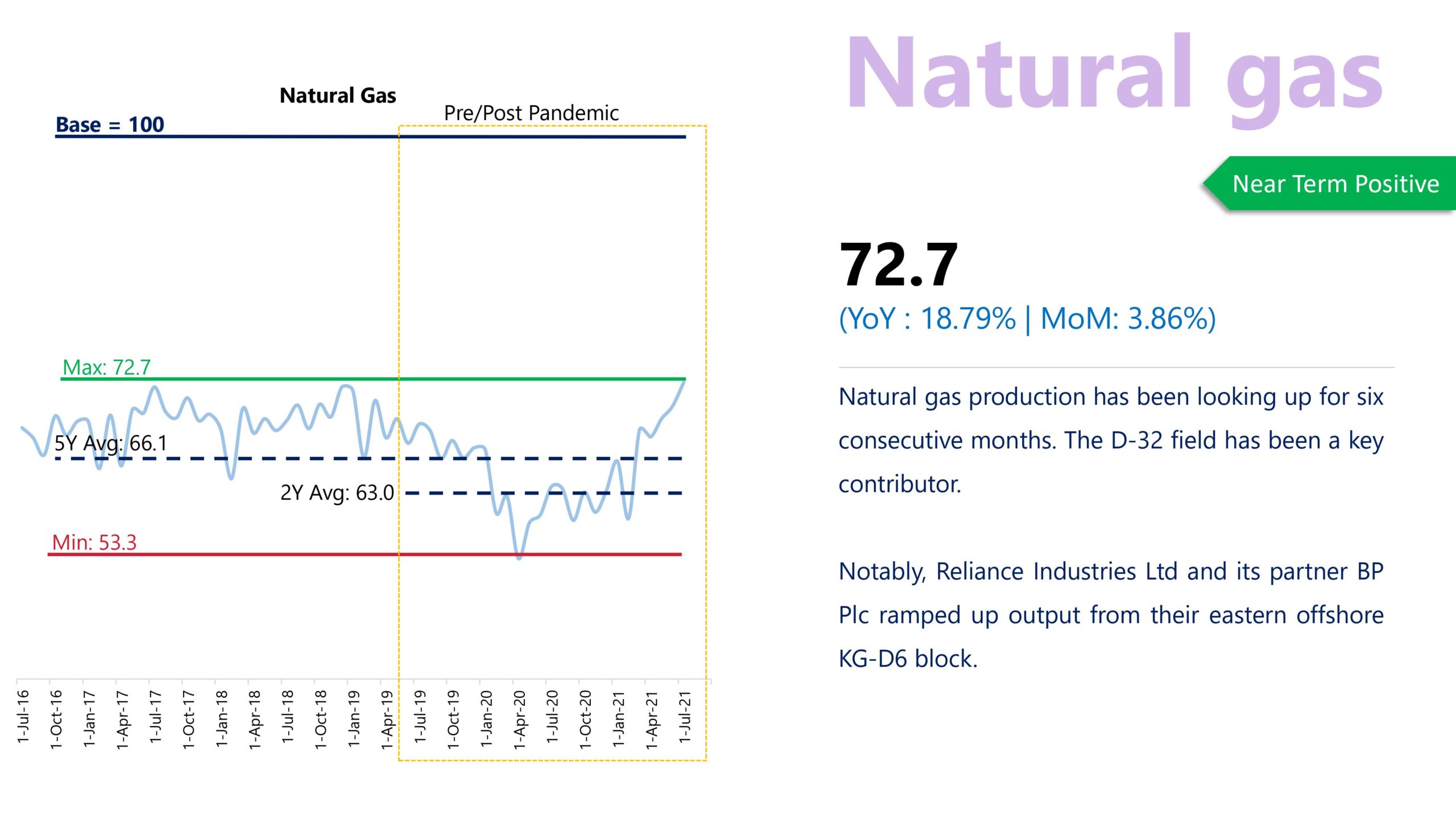Screen dimensions: 1456x819
Task: Click the 1-Jan-21 axis date
Action: click(x=619, y=718)
